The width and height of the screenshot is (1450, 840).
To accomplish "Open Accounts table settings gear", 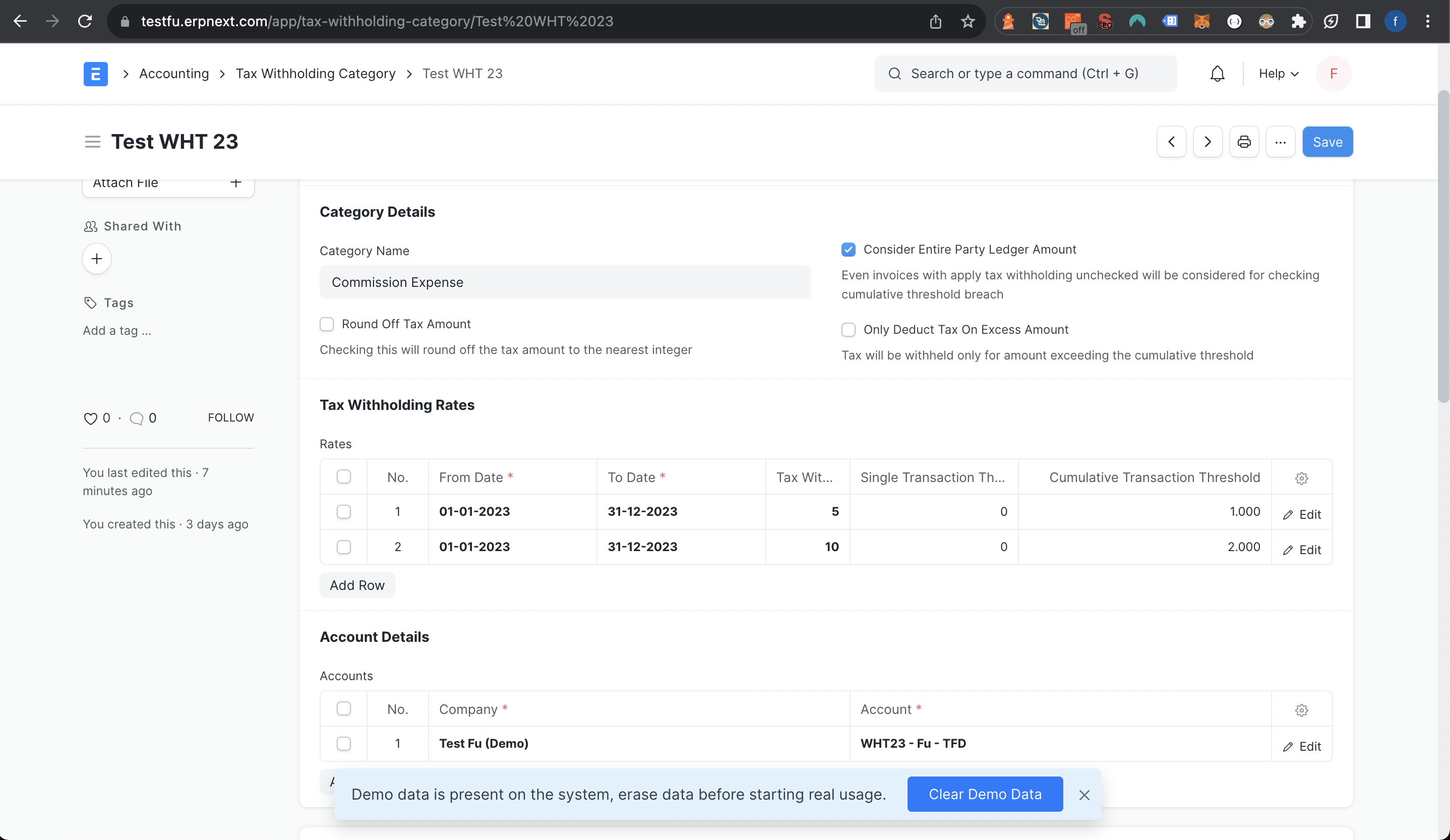I will point(1302,710).
